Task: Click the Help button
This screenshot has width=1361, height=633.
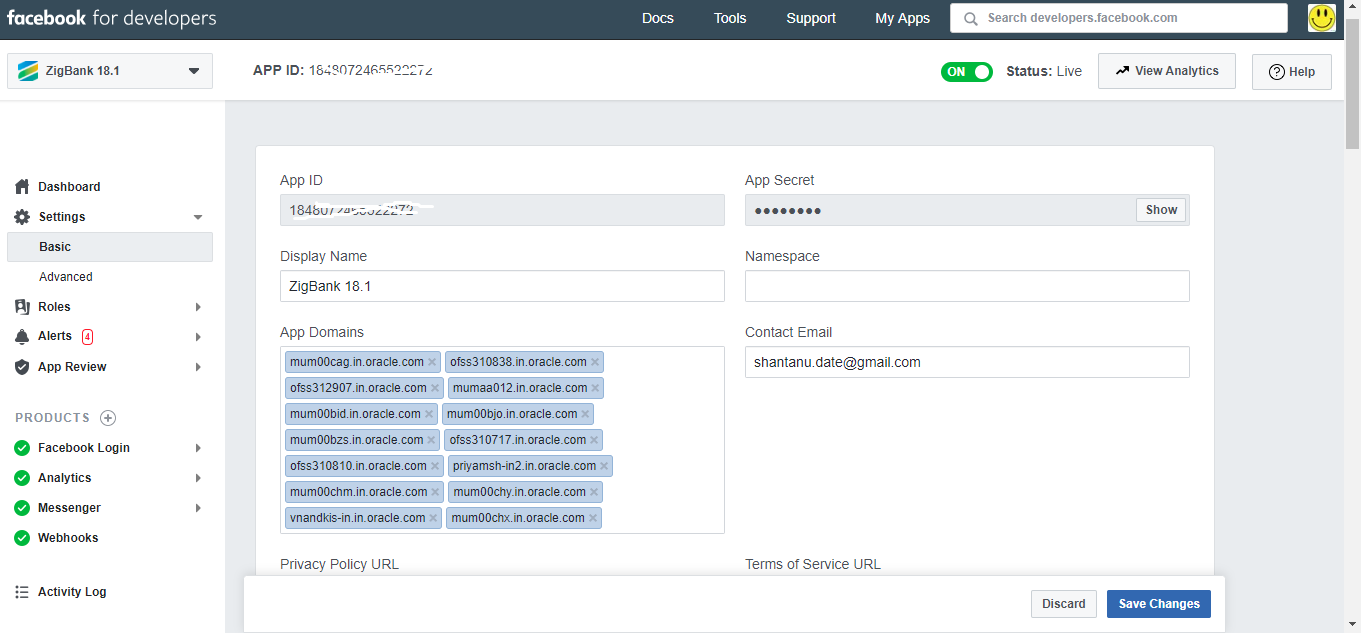Action: pyautogui.click(x=1291, y=72)
